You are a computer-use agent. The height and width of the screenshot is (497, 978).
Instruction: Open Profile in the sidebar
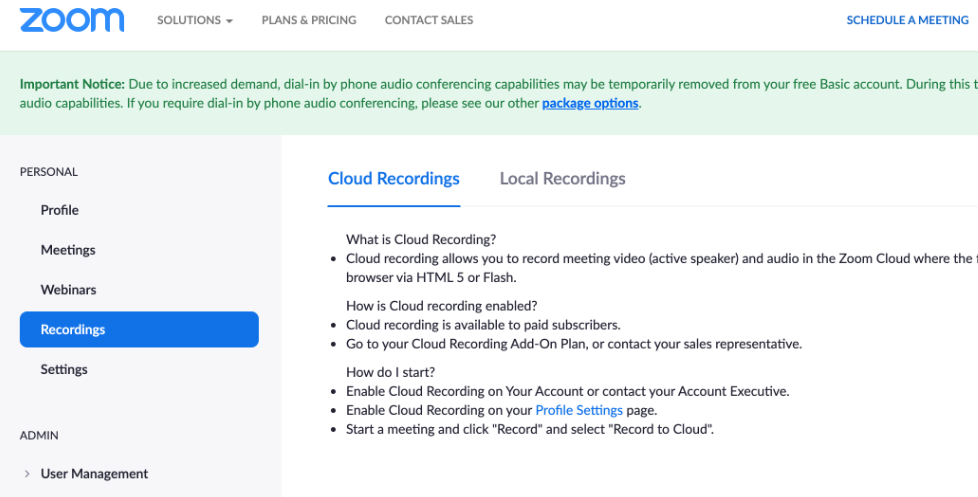click(x=59, y=210)
